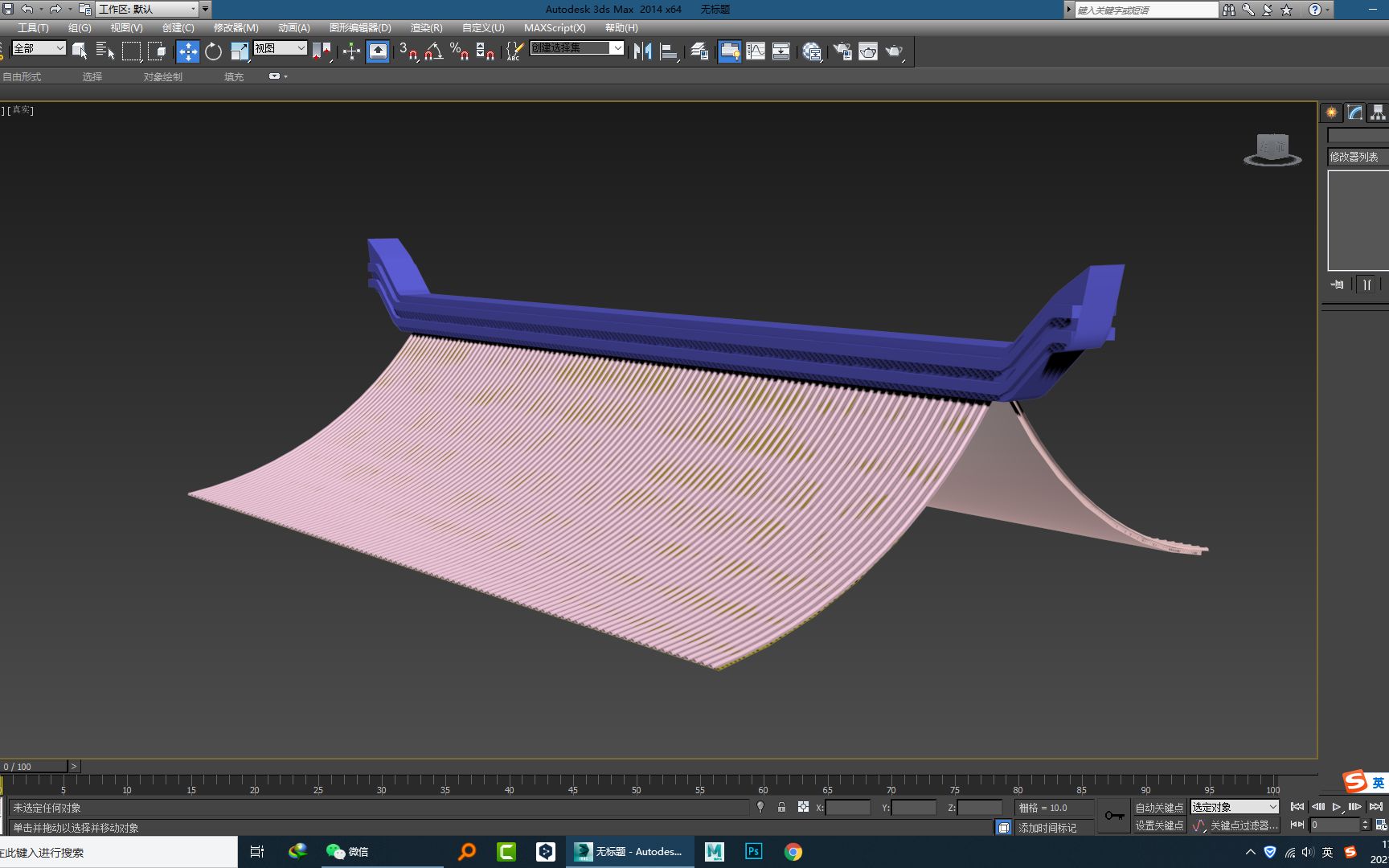Select the Select and Move tool
Screen dimensions: 1389x868
coord(188,51)
